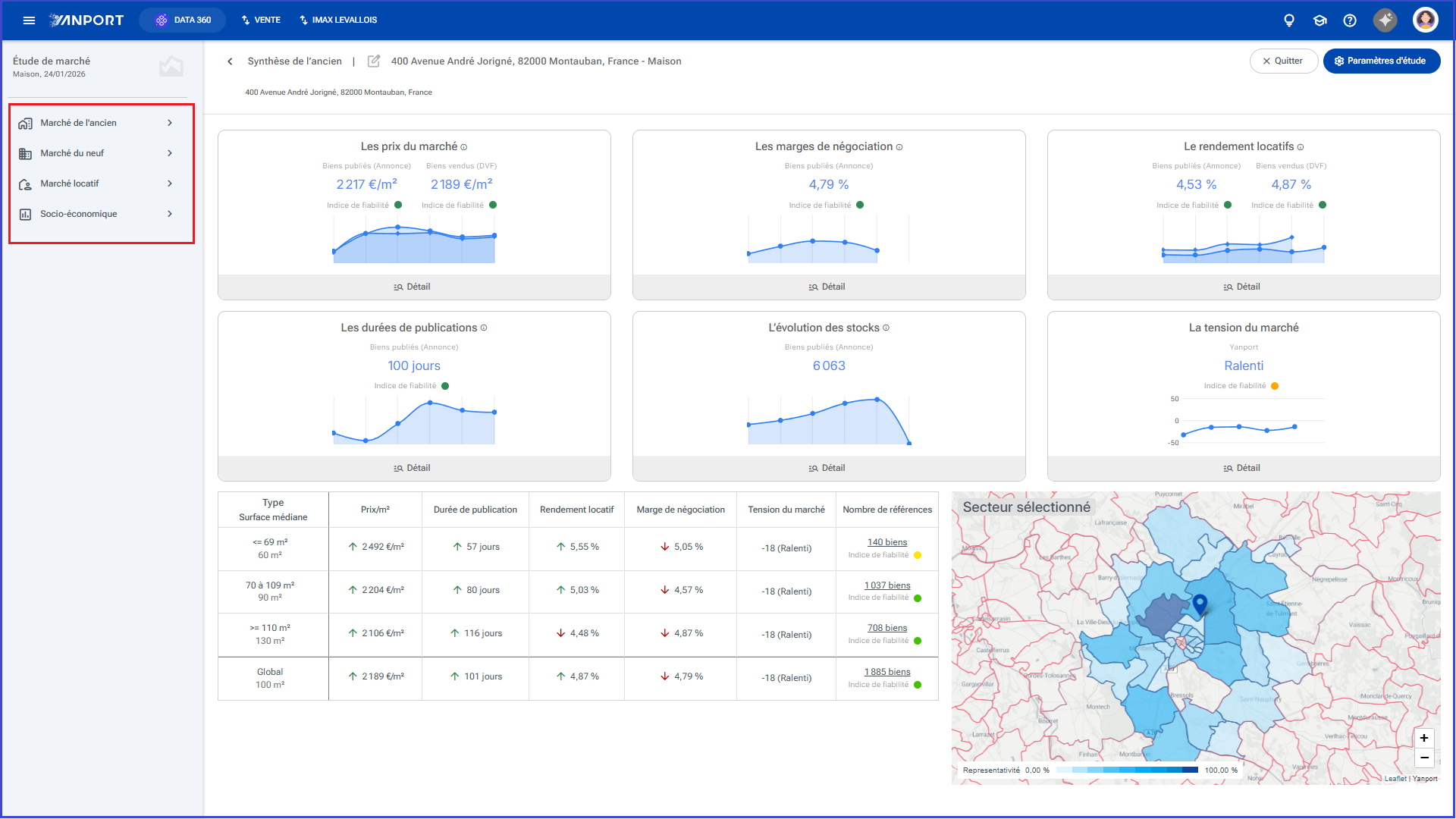Click the Quitter button

click(x=1283, y=61)
